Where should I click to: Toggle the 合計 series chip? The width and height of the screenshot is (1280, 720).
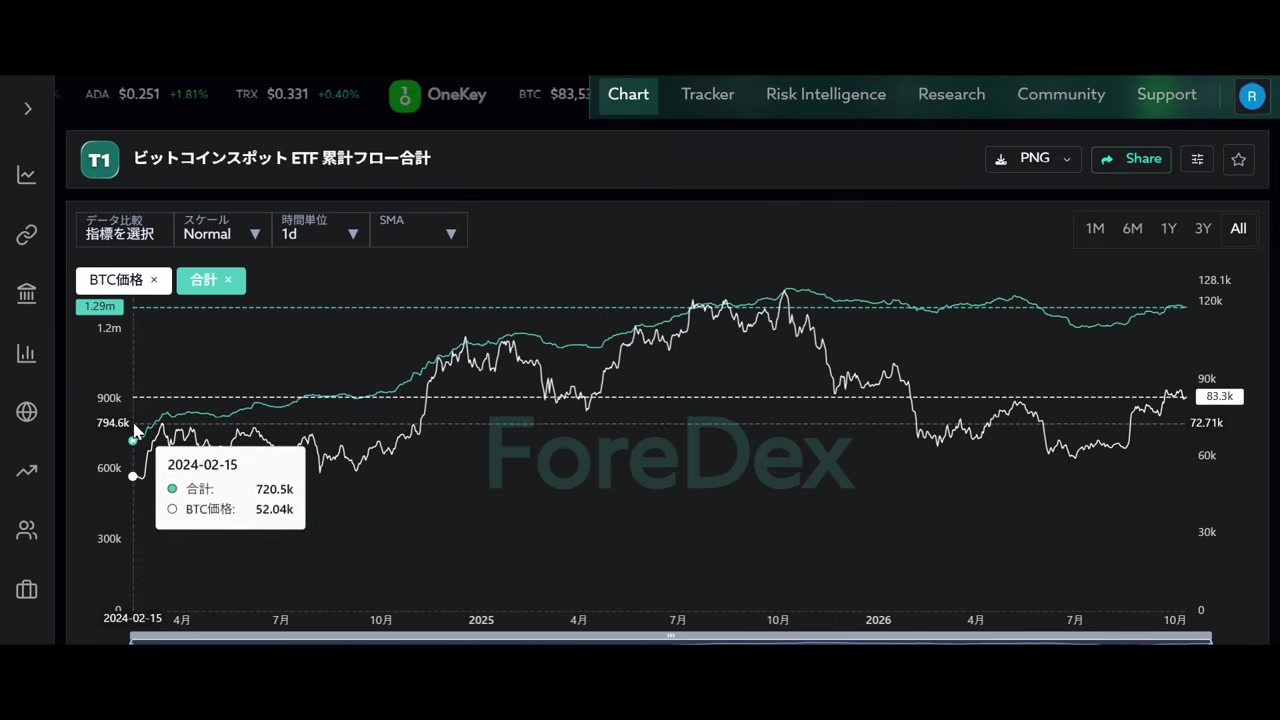coord(211,280)
